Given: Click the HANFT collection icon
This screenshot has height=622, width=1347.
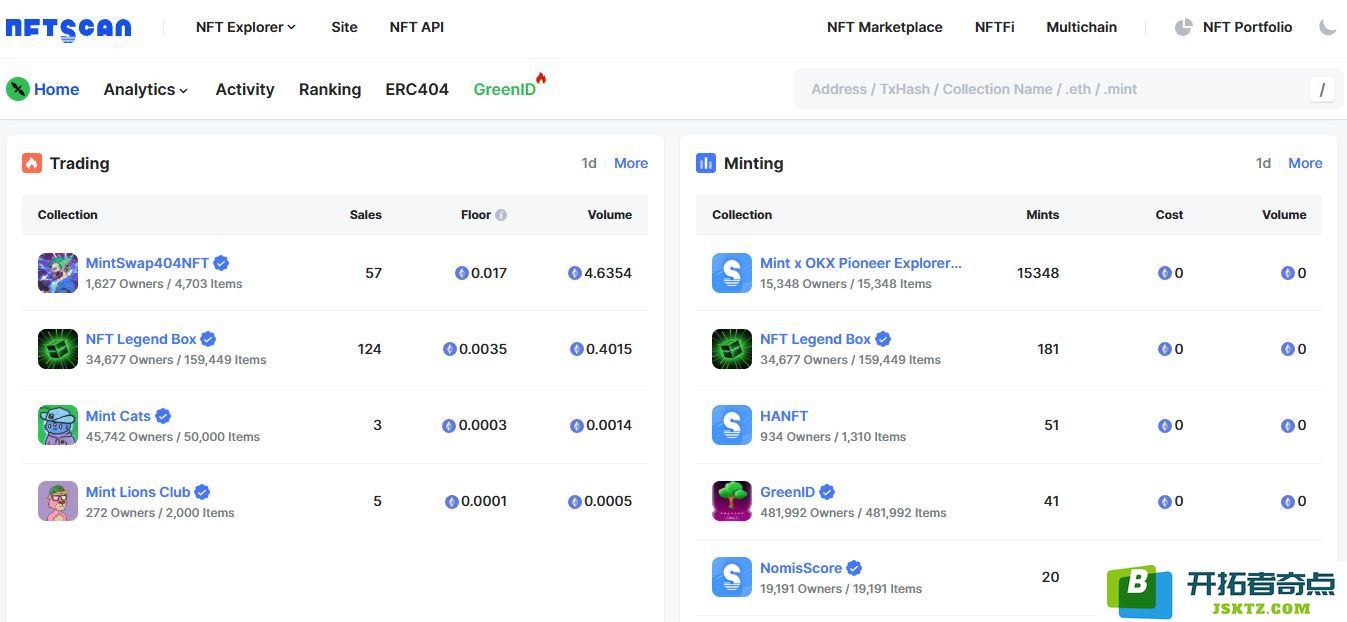Looking at the screenshot, I should click(x=732, y=425).
